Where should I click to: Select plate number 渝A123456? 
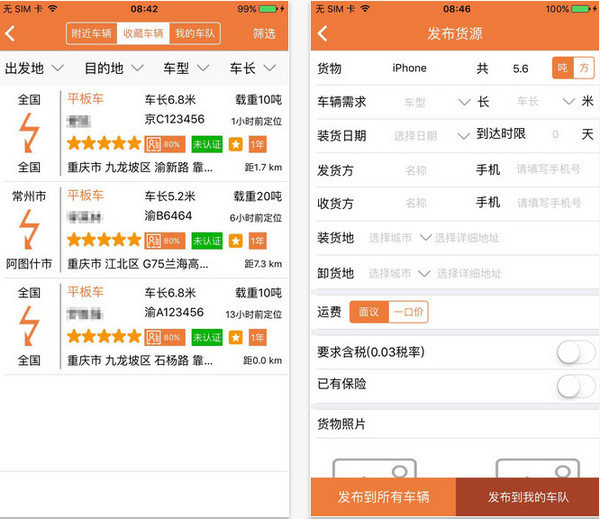[x=174, y=312]
